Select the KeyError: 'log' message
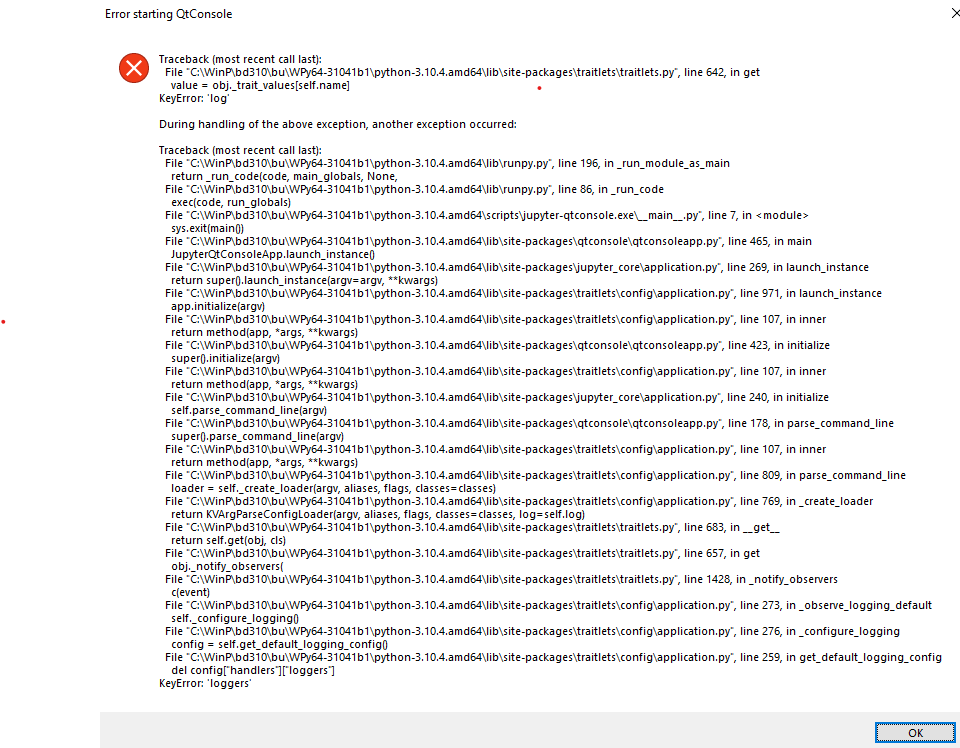Viewport: 960px width, 748px height. (194, 98)
